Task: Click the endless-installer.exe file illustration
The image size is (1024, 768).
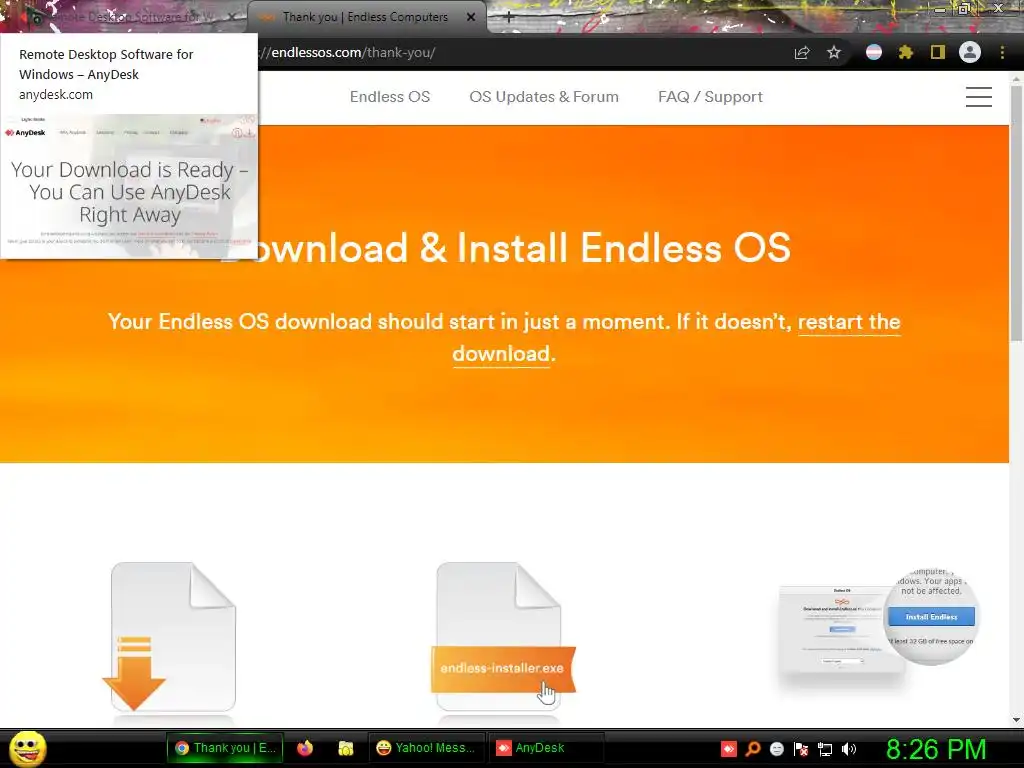Action: tap(503, 637)
